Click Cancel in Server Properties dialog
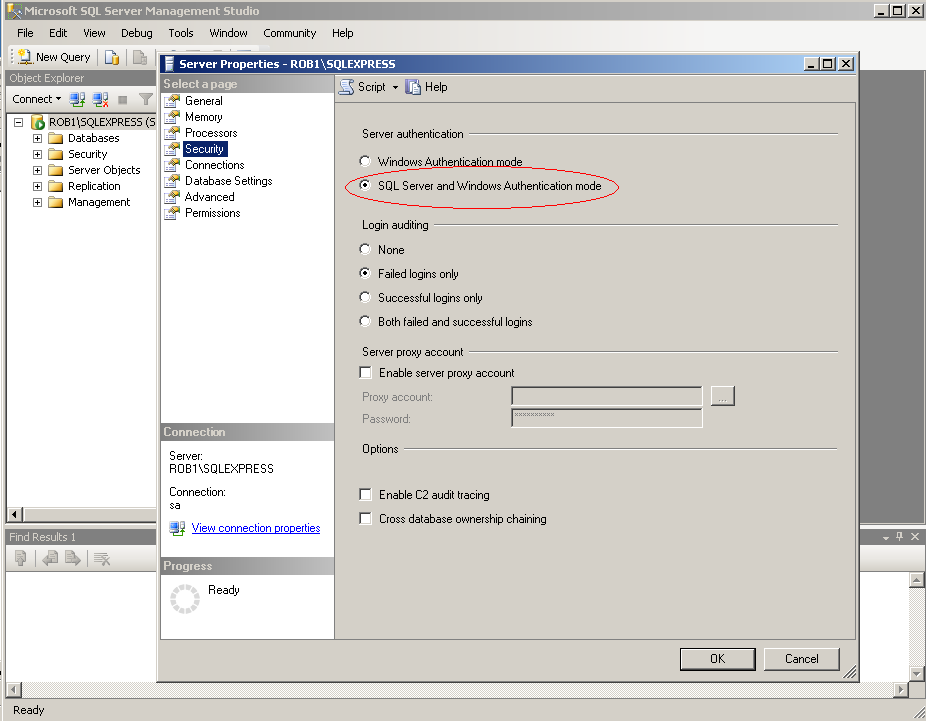Image resolution: width=926 pixels, height=721 pixels. [x=801, y=659]
